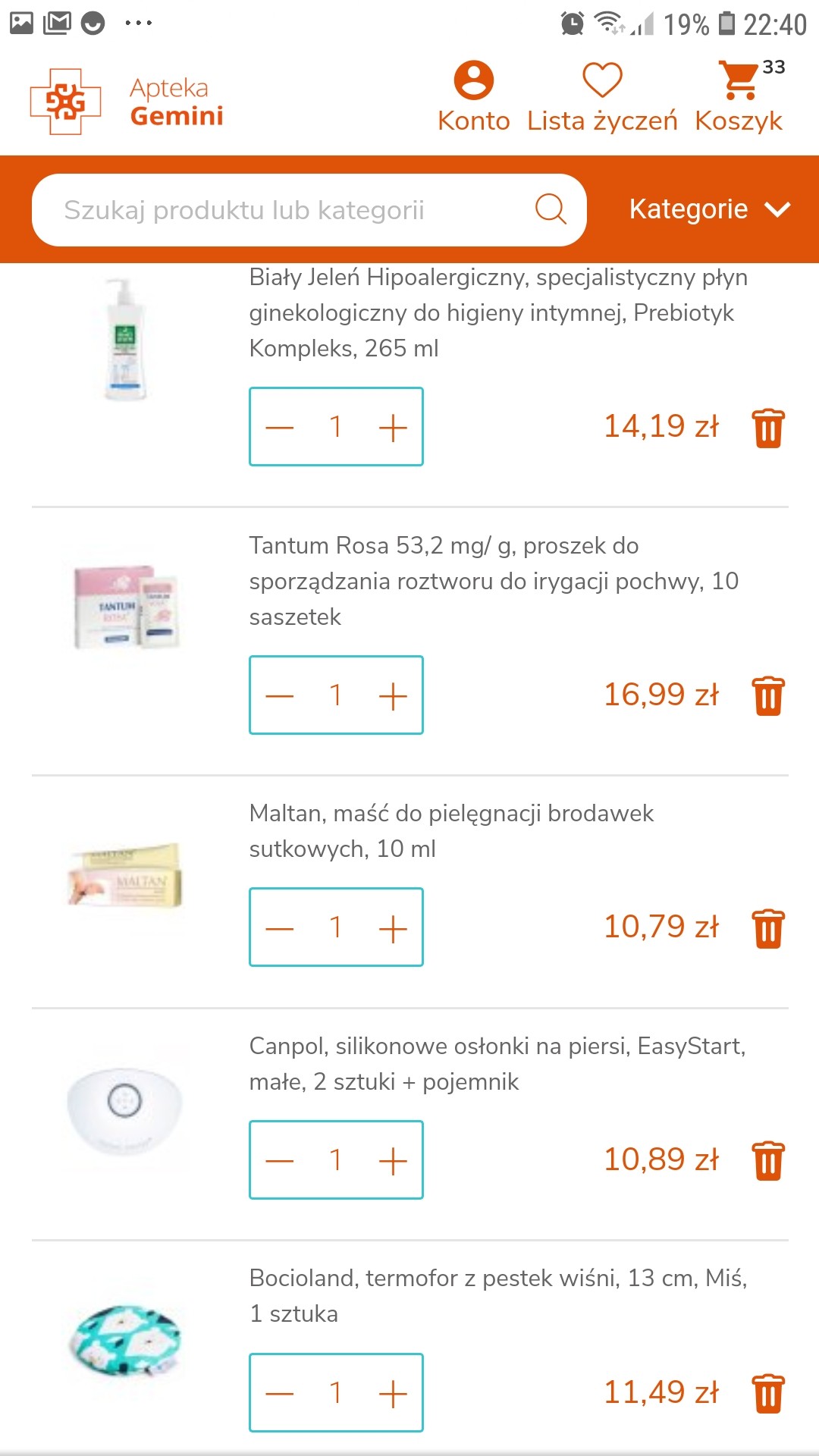Increase Bocioland termofor quantity
This screenshot has height=1456, width=819.
pyautogui.click(x=393, y=1394)
